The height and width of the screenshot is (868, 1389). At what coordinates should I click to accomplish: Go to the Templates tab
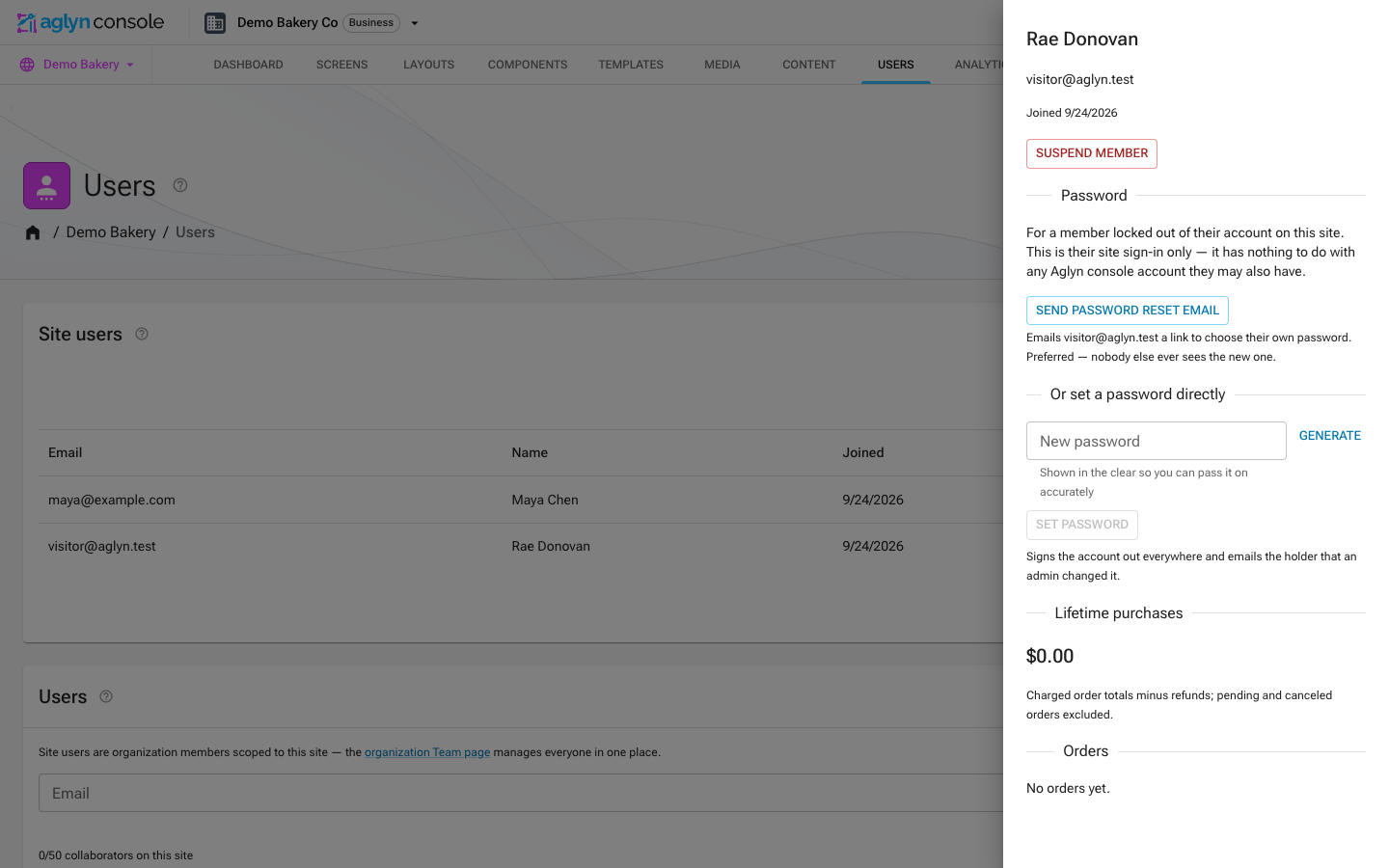[631, 65]
